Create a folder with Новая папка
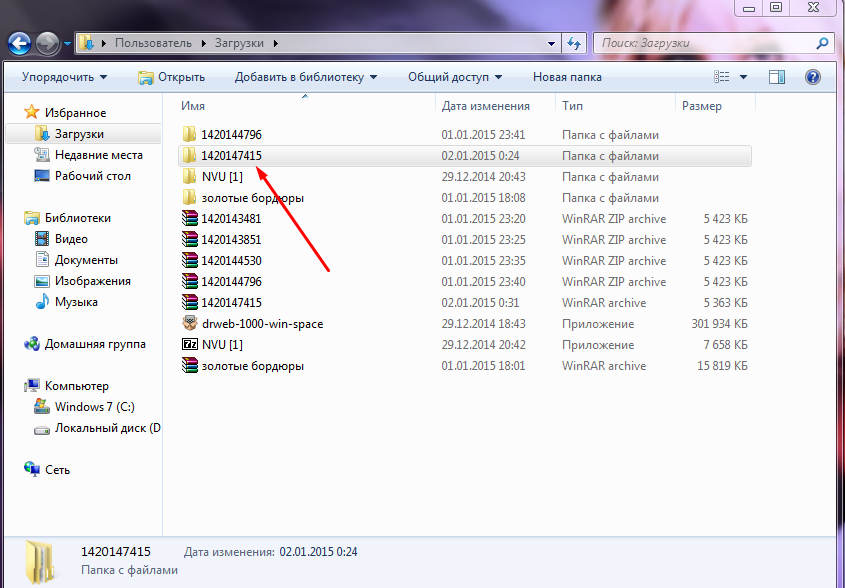The width and height of the screenshot is (845, 588). coord(567,77)
